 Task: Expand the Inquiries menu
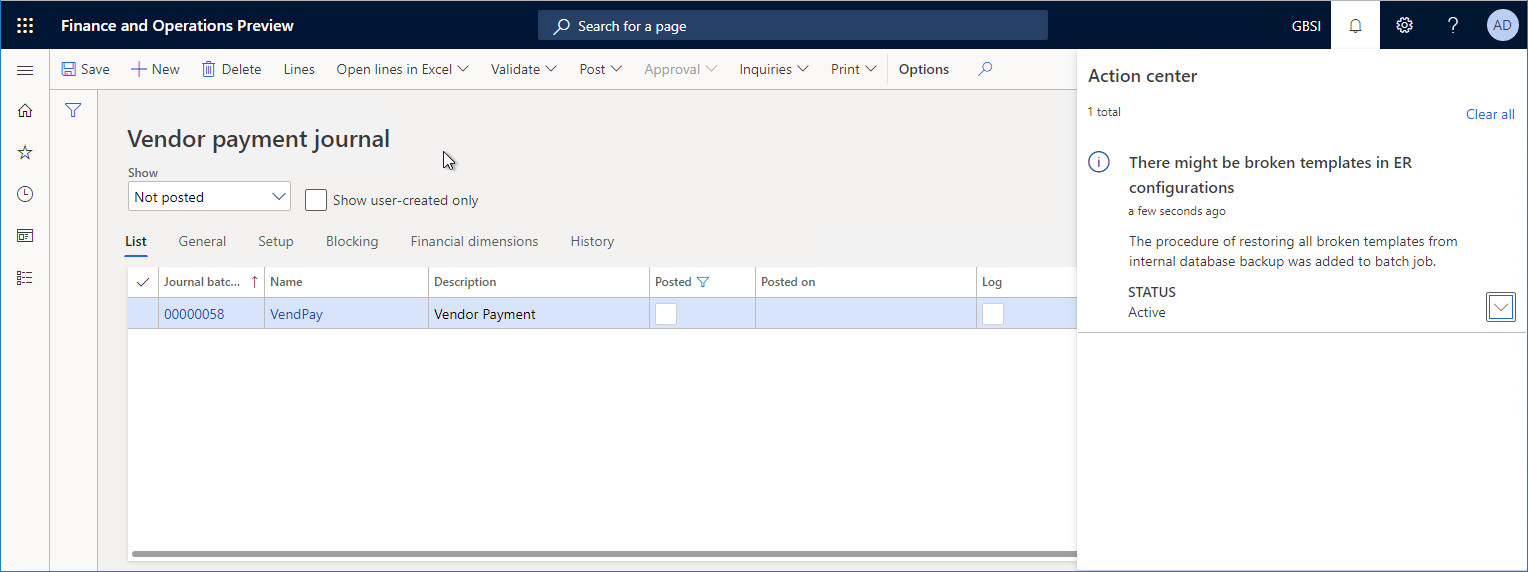[x=773, y=69]
